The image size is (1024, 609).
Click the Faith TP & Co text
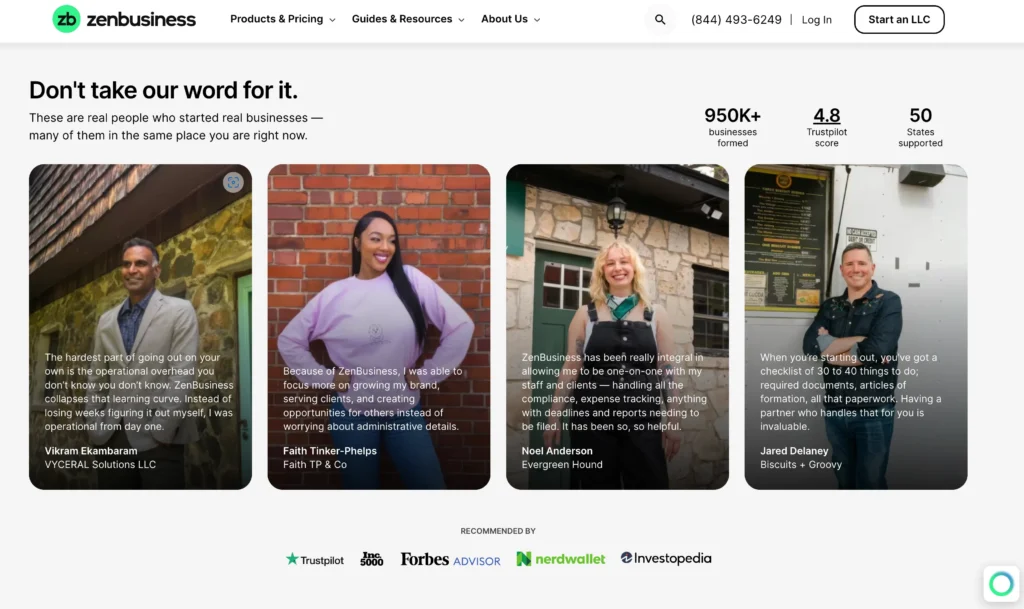(x=315, y=465)
